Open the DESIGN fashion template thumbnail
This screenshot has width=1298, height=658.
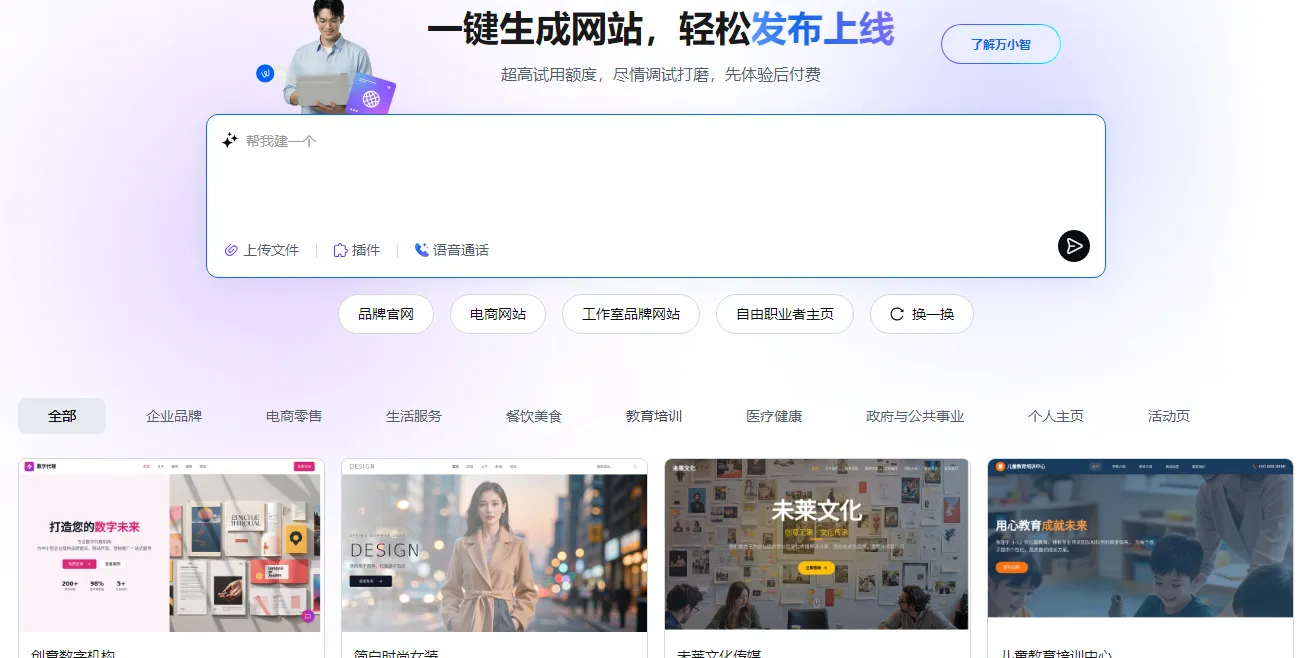coord(494,545)
